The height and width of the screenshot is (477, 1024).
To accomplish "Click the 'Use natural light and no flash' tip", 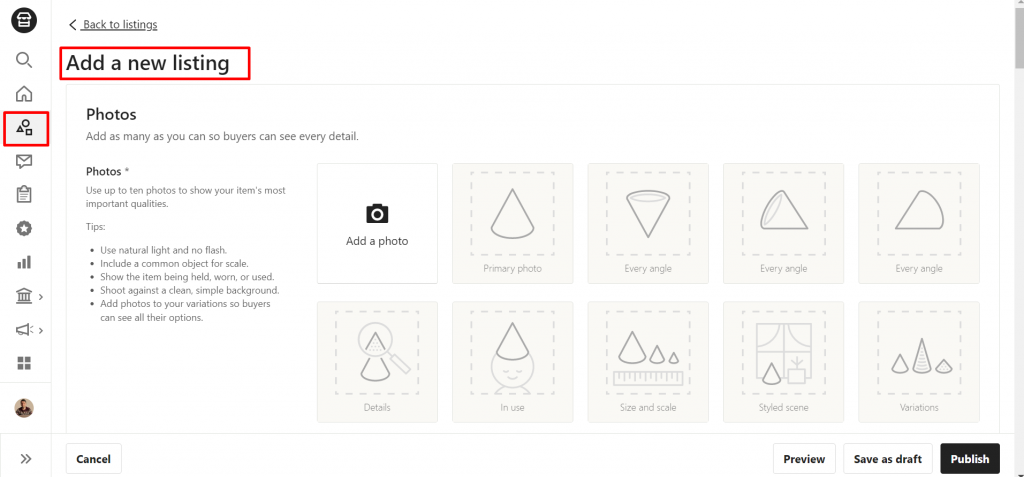I will point(163,250).
